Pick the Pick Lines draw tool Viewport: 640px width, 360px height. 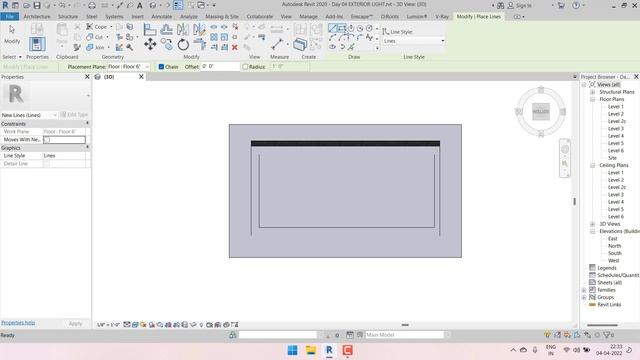pos(351,47)
